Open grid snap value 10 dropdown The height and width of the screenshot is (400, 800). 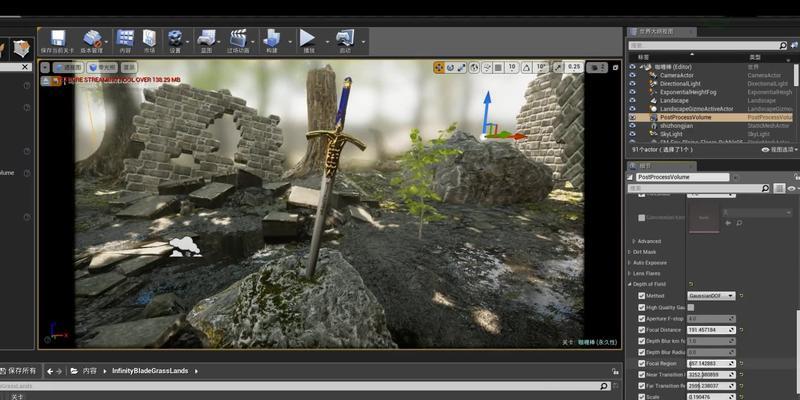[512, 67]
